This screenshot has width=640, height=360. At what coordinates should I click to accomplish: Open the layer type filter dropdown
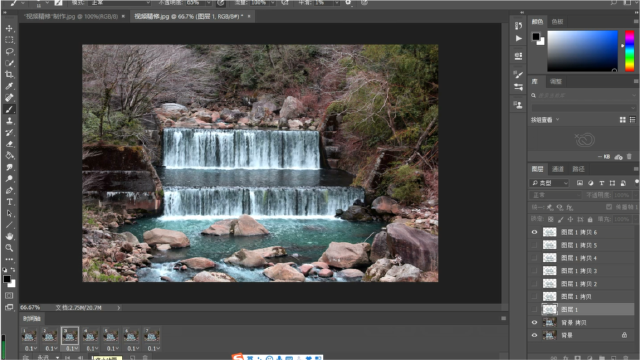point(549,183)
